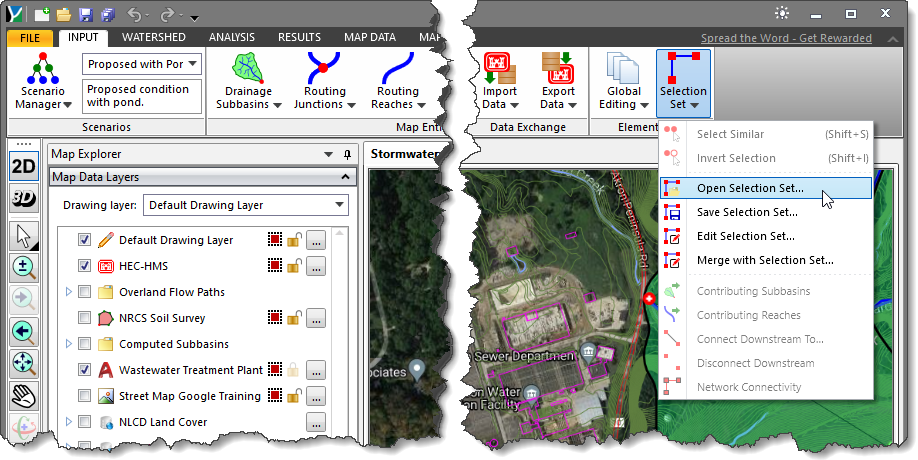Toggle Wastewater Treatment Plant layer visibility
This screenshot has height=460, width=918.
(85, 370)
